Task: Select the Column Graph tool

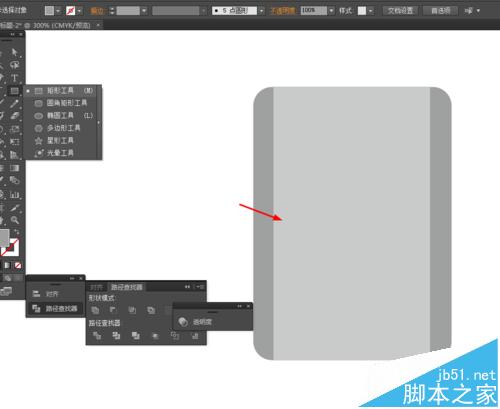Action: 15,194
